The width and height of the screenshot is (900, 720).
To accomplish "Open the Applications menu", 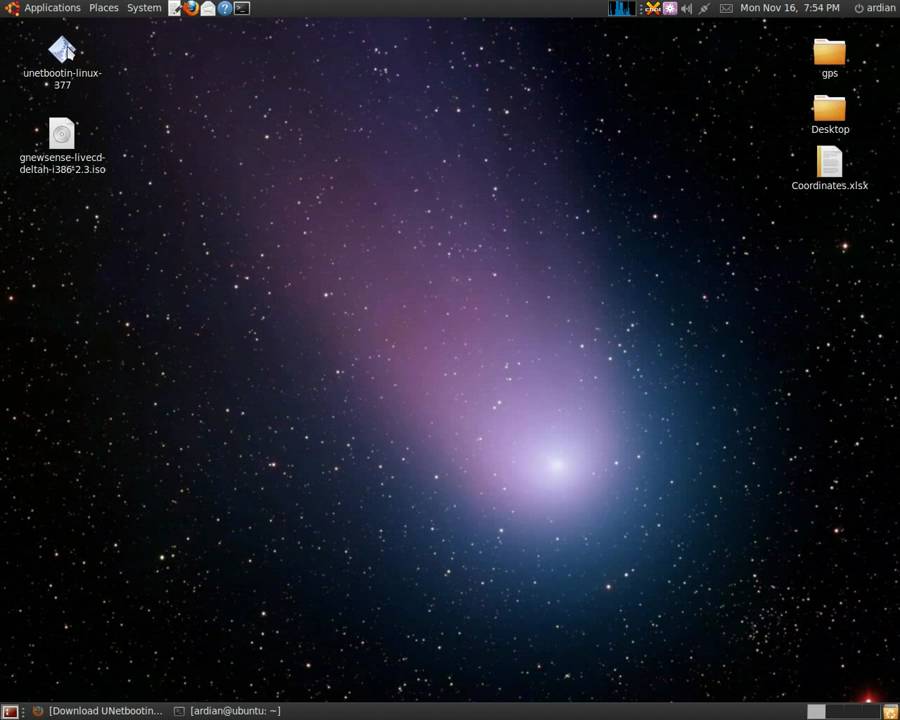I will [52, 8].
